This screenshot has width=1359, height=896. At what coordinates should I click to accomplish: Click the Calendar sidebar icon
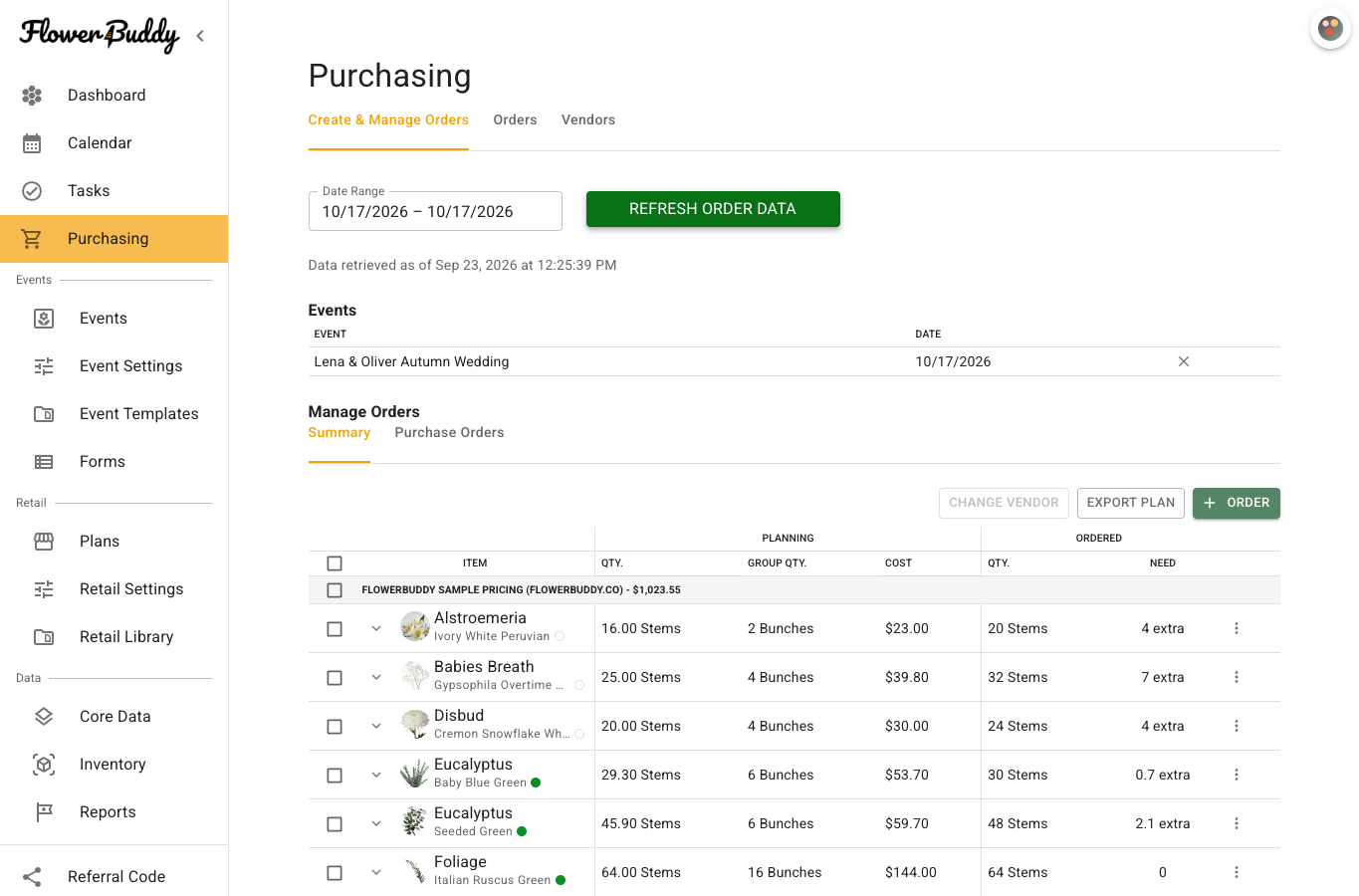(32, 143)
